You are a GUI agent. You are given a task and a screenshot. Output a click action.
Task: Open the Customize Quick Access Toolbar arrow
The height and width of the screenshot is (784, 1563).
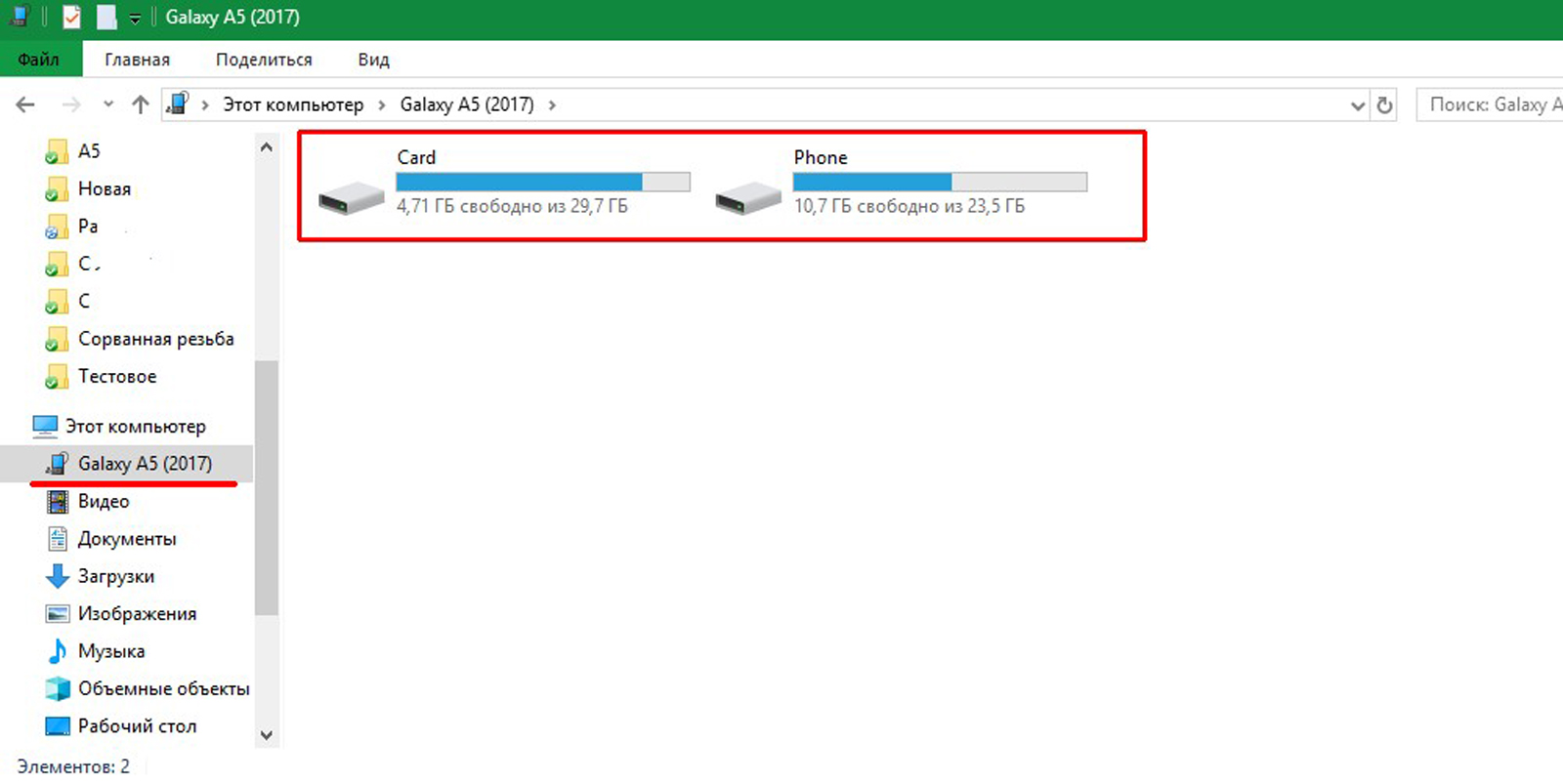(x=135, y=18)
